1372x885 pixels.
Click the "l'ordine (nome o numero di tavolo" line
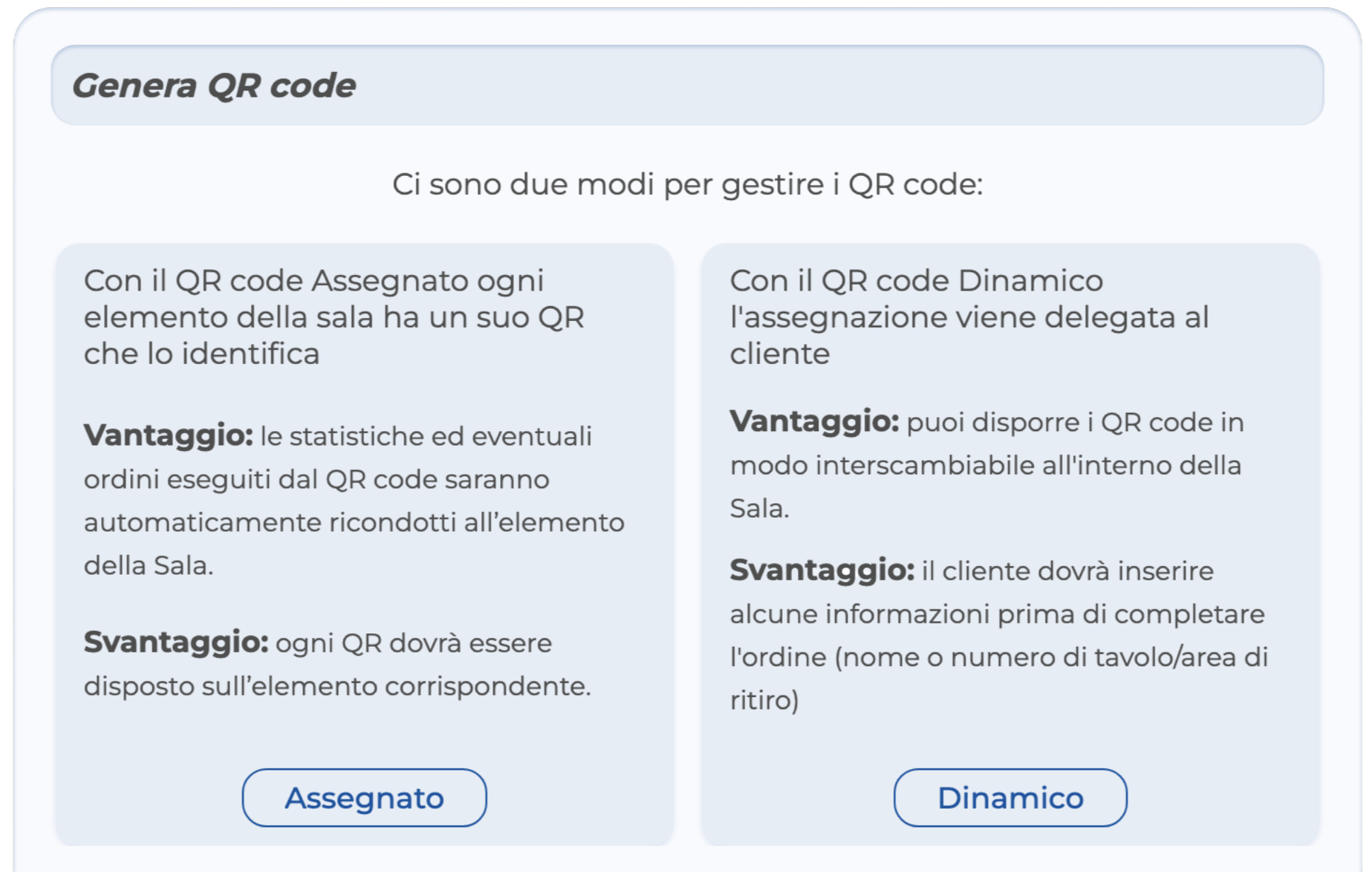pyautogui.click(x=999, y=657)
